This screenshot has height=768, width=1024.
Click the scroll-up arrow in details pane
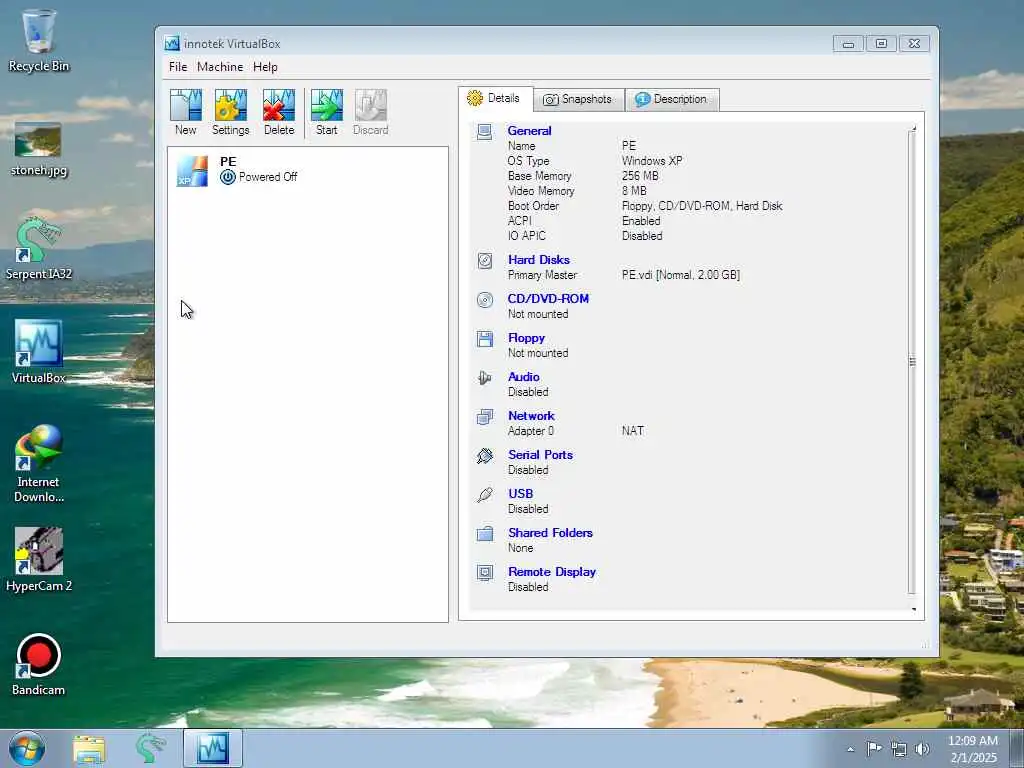pyautogui.click(x=913, y=128)
